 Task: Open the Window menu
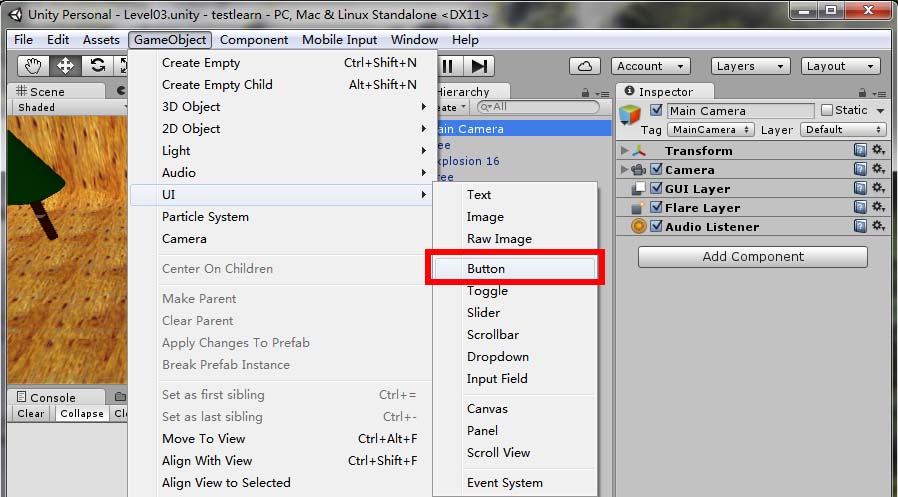[414, 40]
